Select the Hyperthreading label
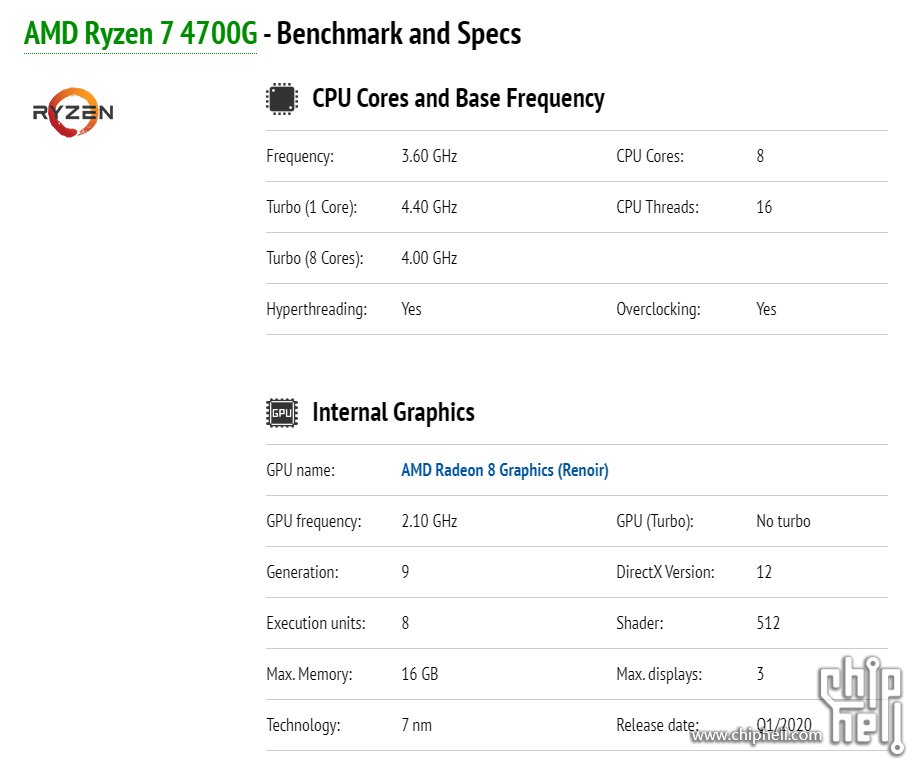 (316, 309)
